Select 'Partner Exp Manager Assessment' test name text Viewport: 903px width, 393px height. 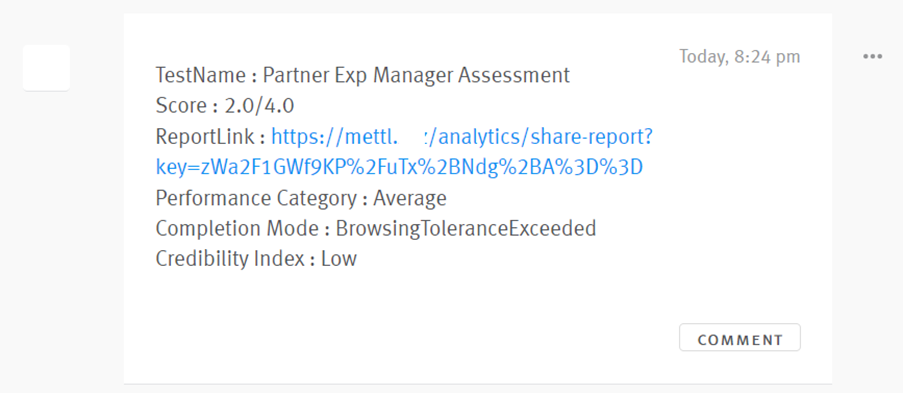pyautogui.click(x=416, y=75)
